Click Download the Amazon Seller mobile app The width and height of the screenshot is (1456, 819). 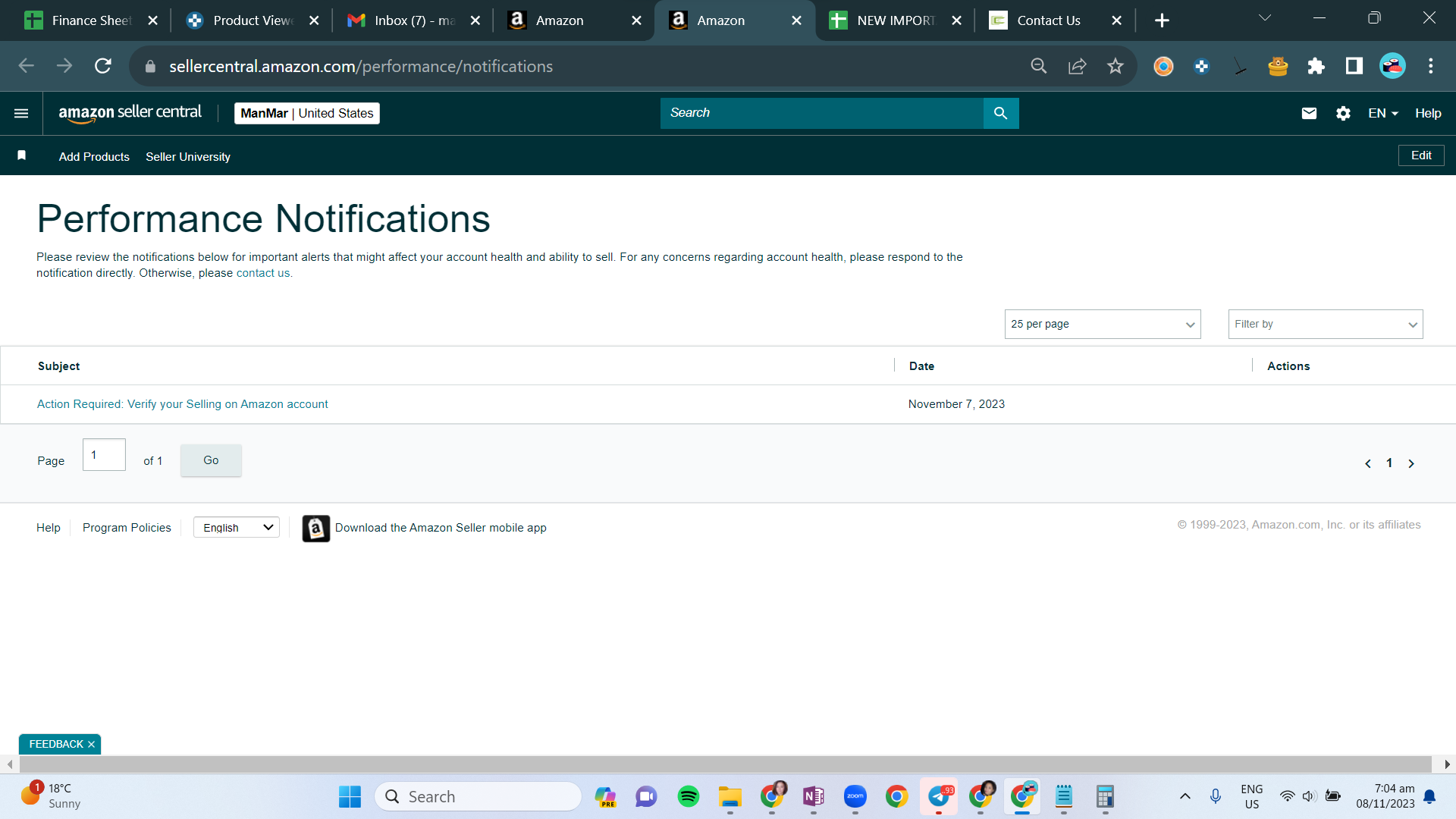click(x=441, y=528)
